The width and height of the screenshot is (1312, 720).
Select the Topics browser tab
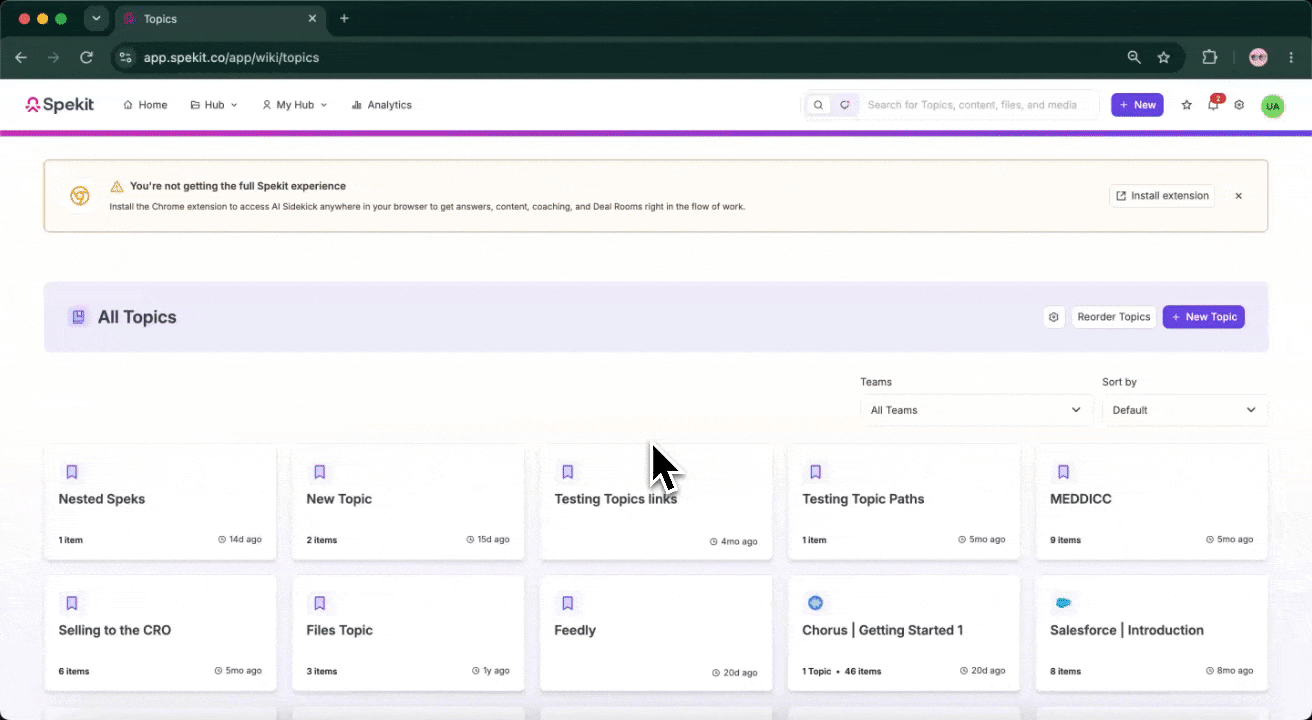[x=220, y=19]
